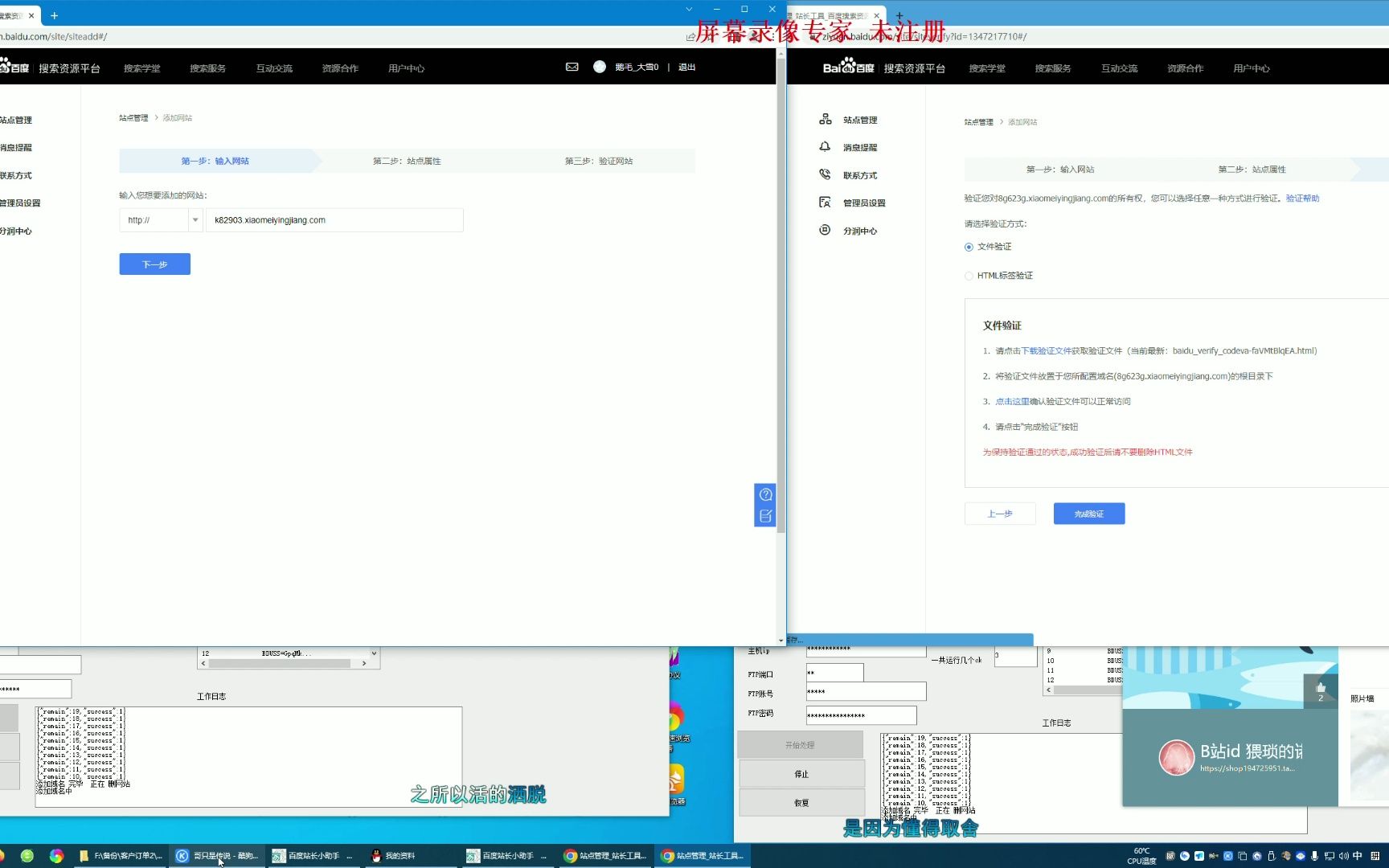Open the green browser icon on taskbar

pyautogui.click(x=27, y=856)
